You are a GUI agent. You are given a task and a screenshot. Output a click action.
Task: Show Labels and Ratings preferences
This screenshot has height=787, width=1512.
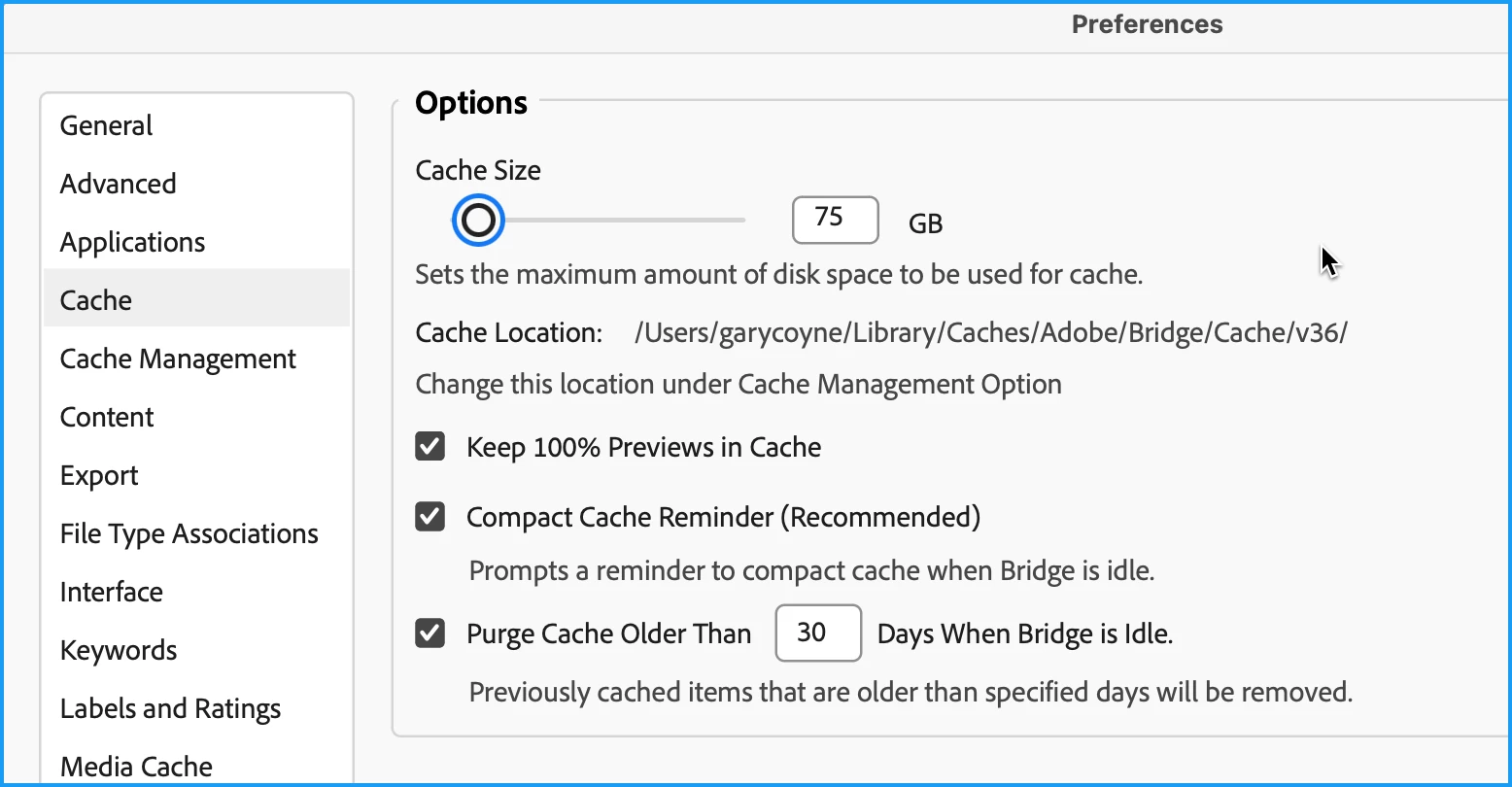click(x=171, y=709)
